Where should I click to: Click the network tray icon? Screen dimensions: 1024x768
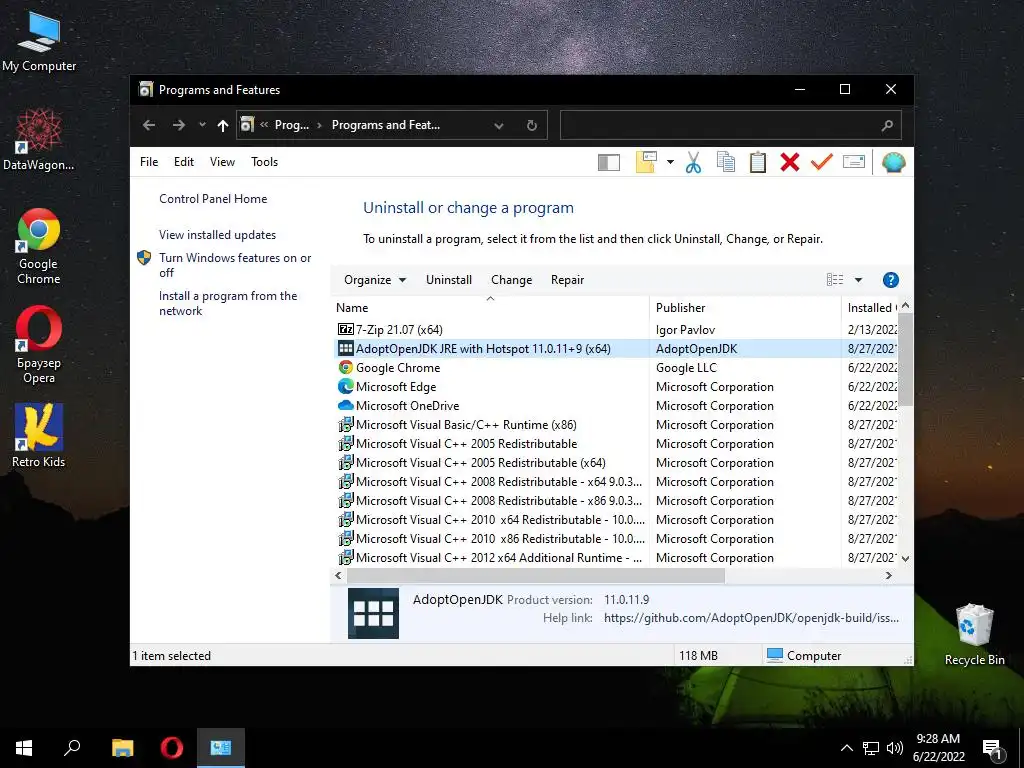click(871, 748)
